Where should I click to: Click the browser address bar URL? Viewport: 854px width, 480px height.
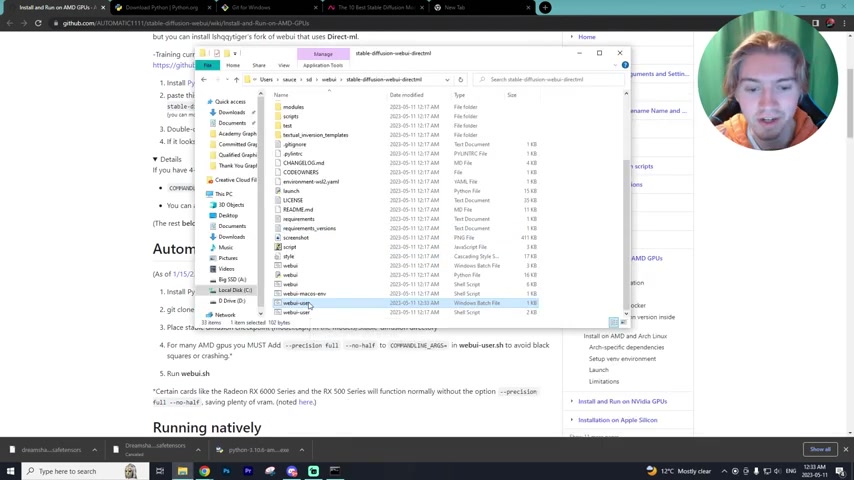click(185, 23)
